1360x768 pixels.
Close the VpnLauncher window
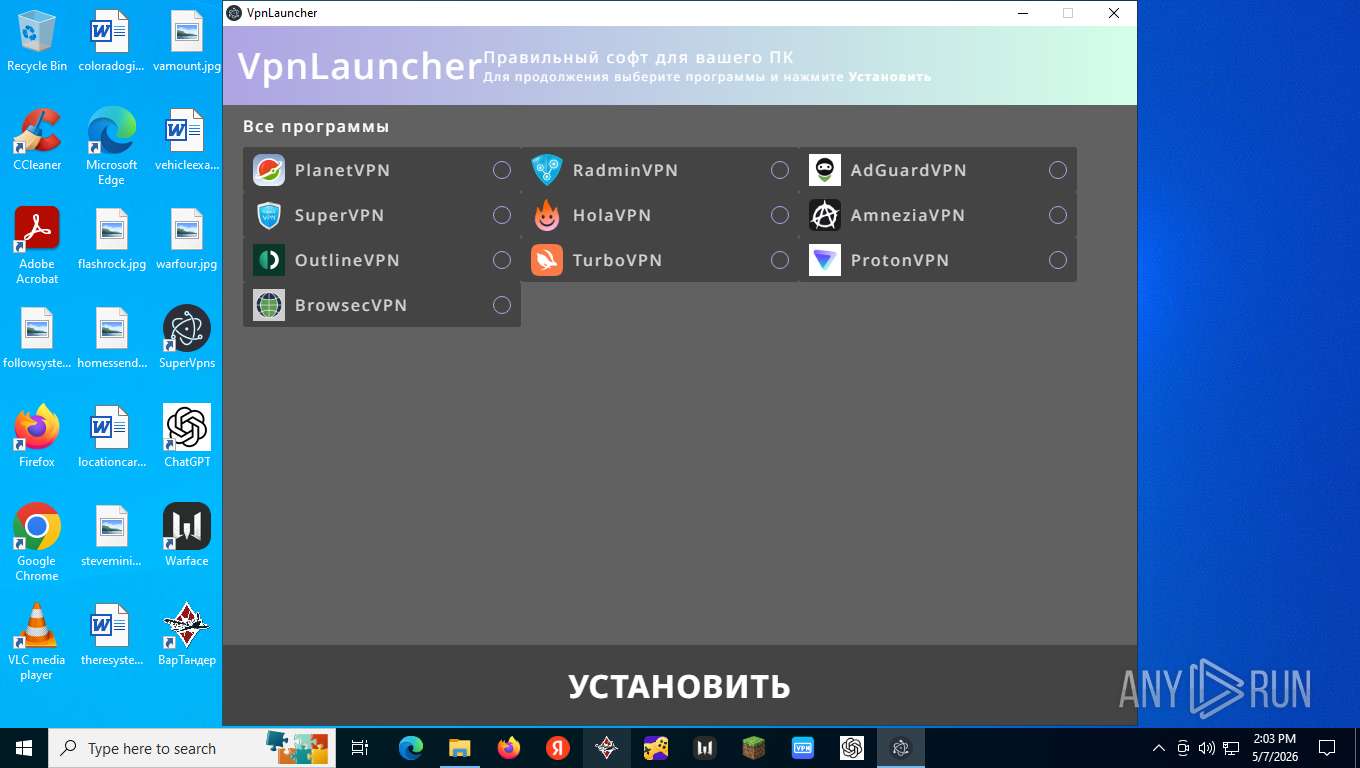tap(1114, 13)
